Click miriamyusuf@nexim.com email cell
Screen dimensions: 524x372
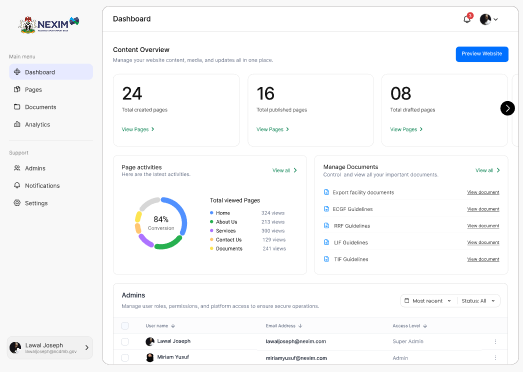point(296,358)
